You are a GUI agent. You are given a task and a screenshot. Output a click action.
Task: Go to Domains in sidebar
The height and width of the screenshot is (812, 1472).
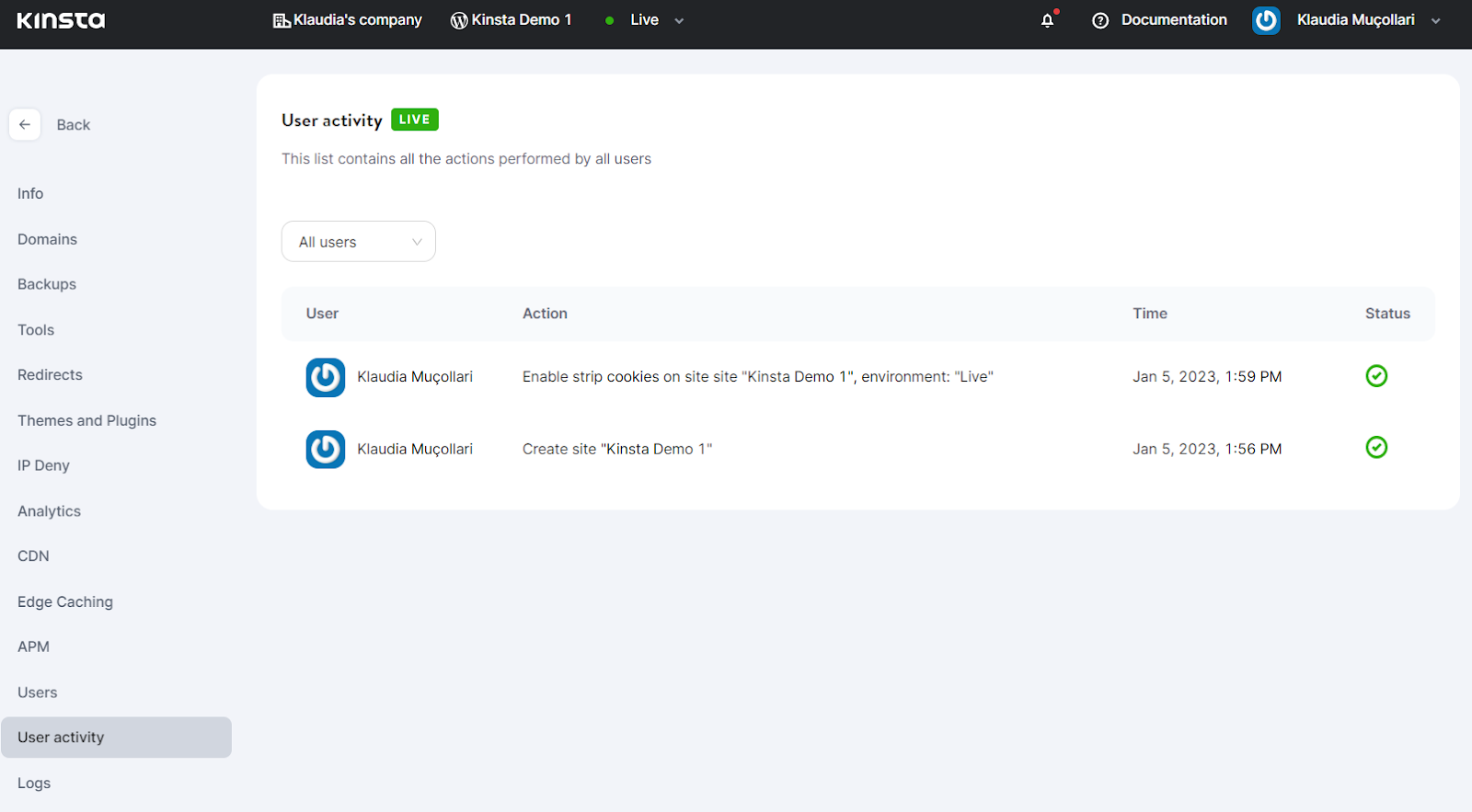47,239
